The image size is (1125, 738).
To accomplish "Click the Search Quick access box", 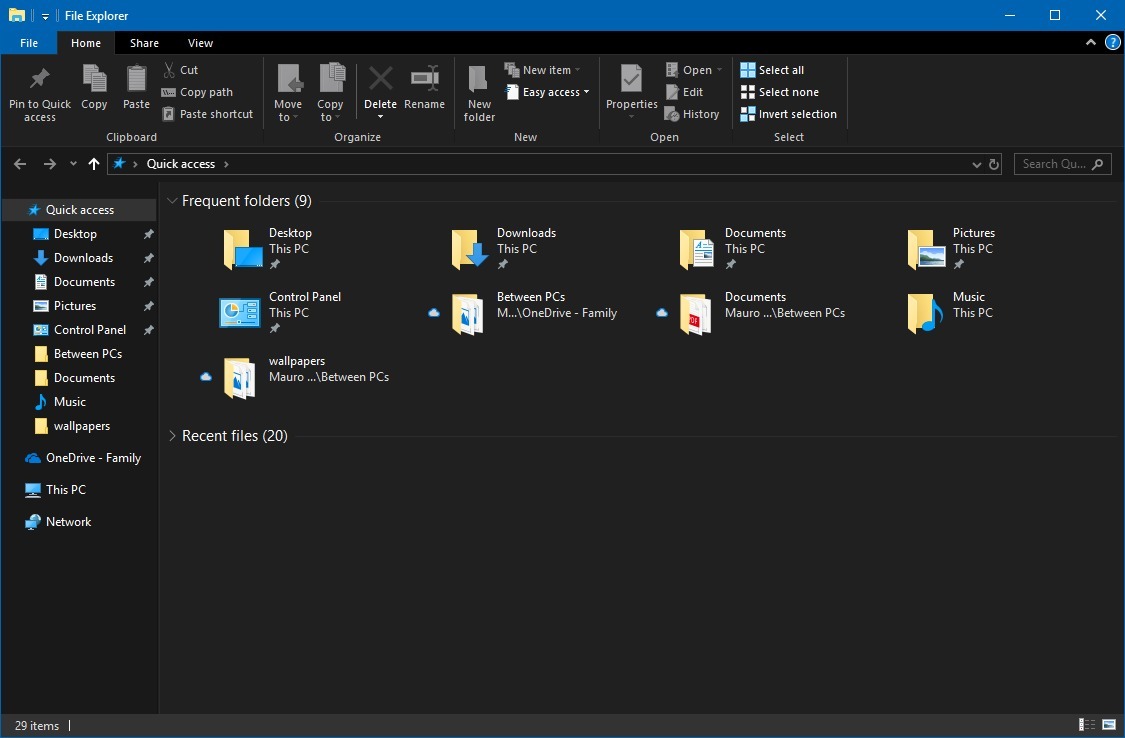I will pyautogui.click(x=1062, y=164).
